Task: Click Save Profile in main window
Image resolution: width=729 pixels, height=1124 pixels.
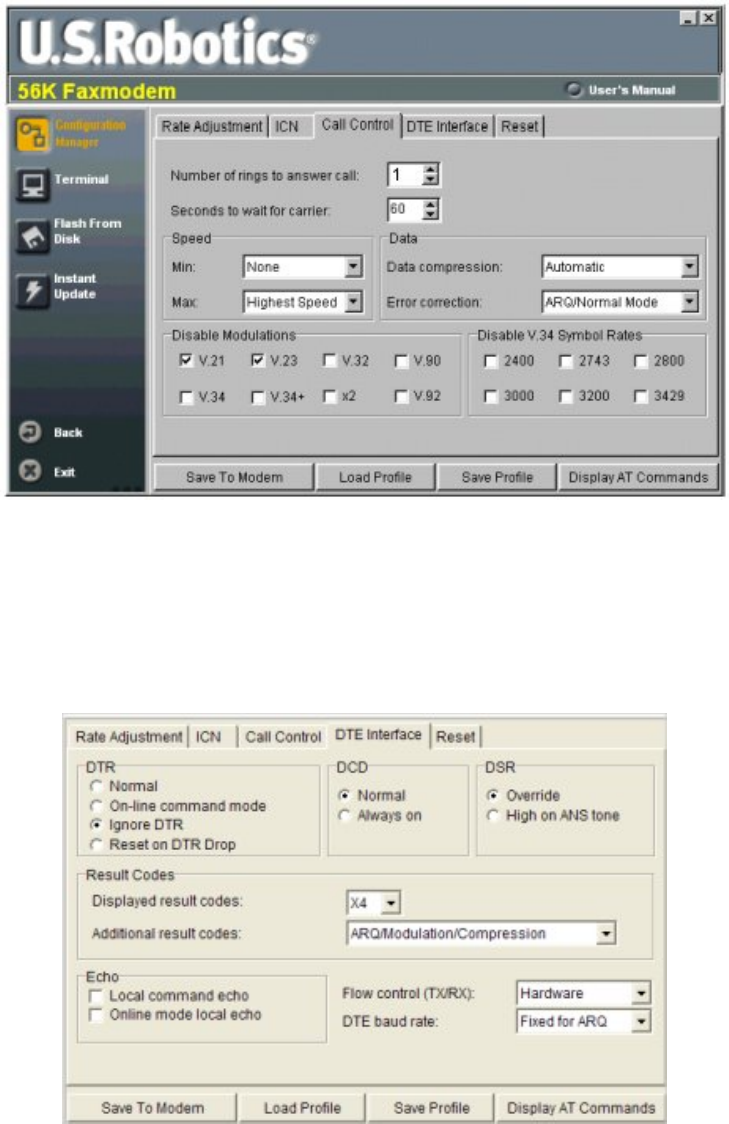Action: [497, 477]
